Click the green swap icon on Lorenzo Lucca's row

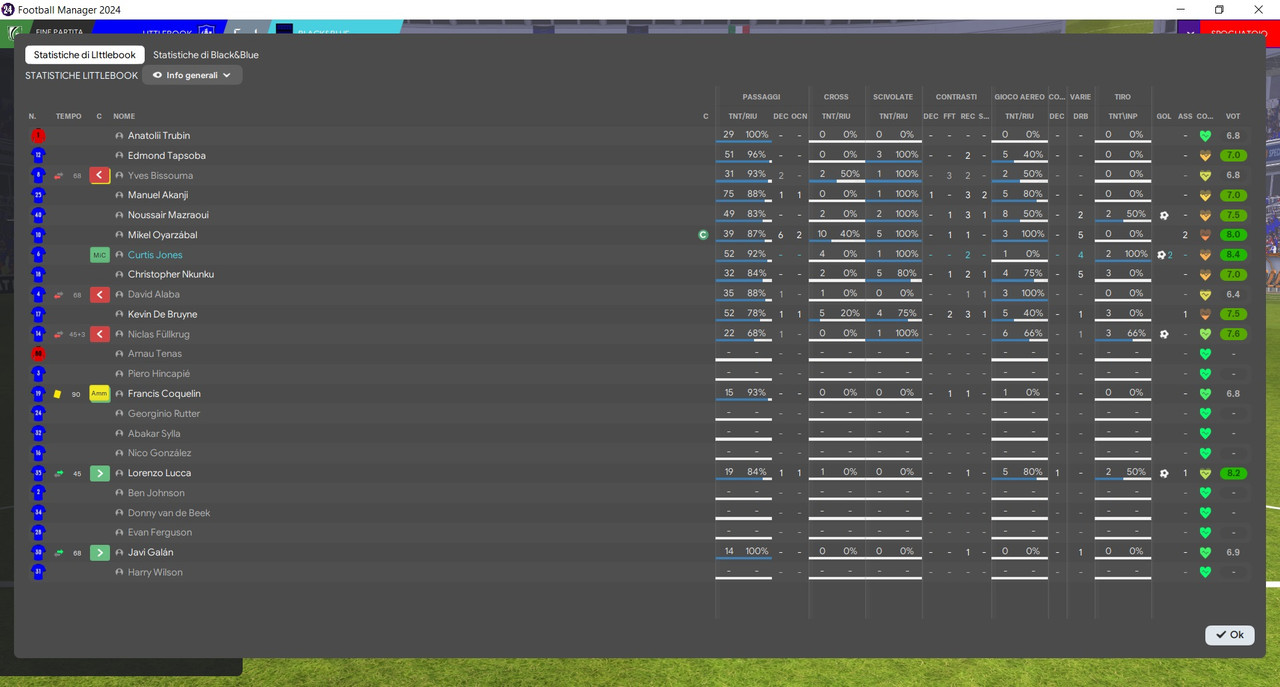(58, 473)
